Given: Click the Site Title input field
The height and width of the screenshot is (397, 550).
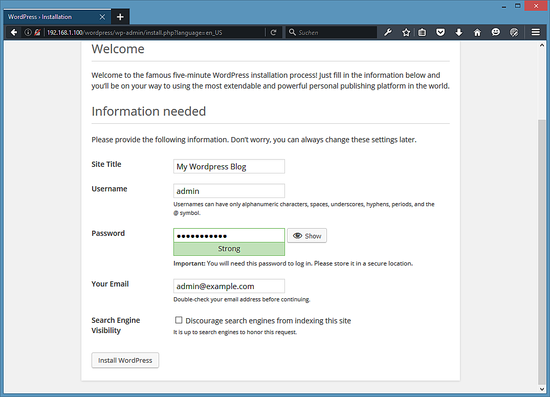Looking at the screenshot, I should click(x=229, y=167).
